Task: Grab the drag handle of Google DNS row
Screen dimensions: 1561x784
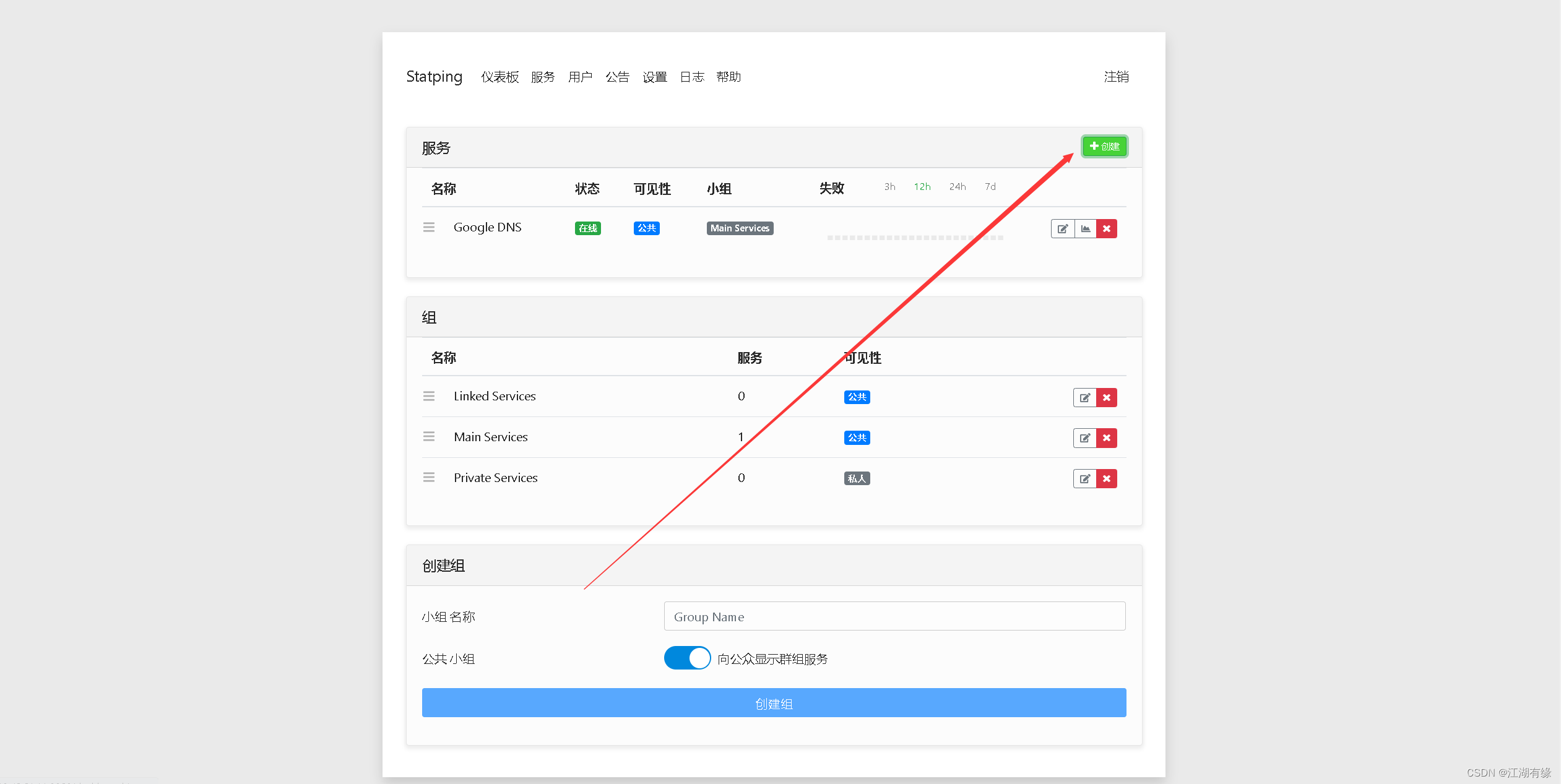Action: pos(429,228)
